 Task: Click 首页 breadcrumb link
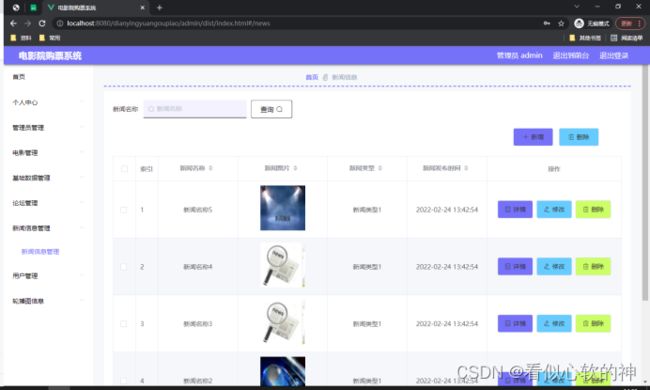click(x=312, y=77)
